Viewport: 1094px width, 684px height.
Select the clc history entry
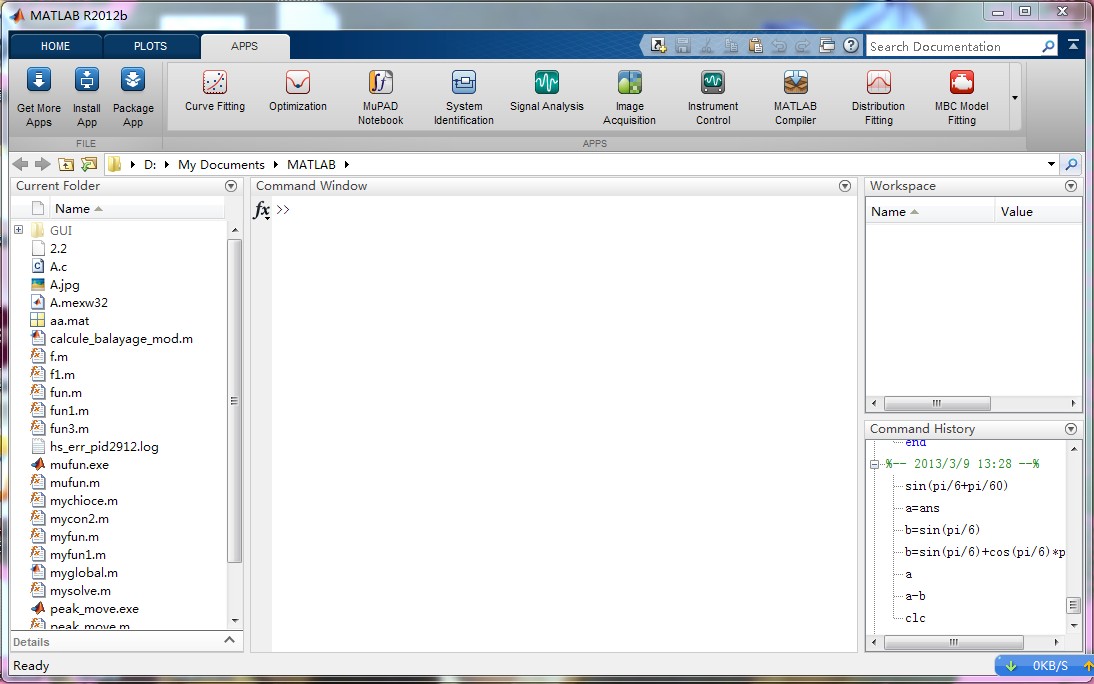click(915, 618)
